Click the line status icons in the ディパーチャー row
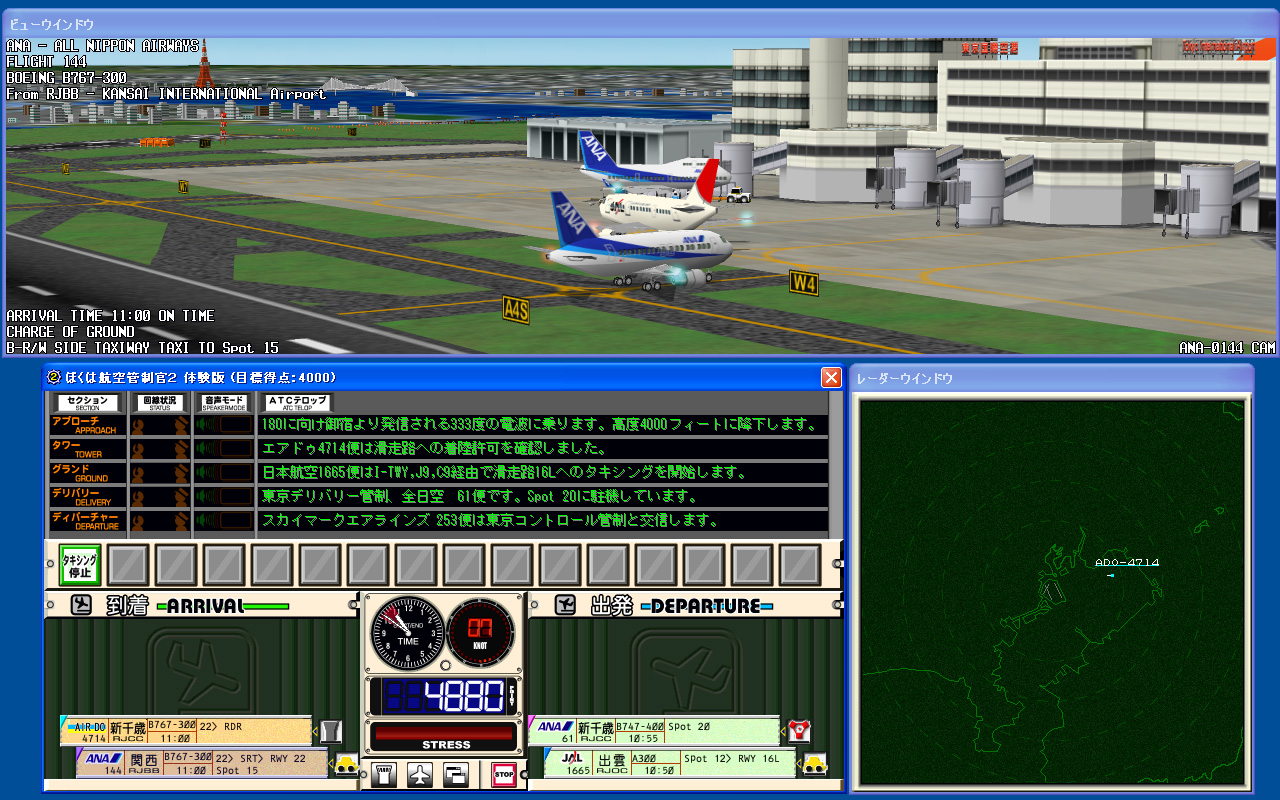Screen dimensions: 1280x800 click(160, 520)
